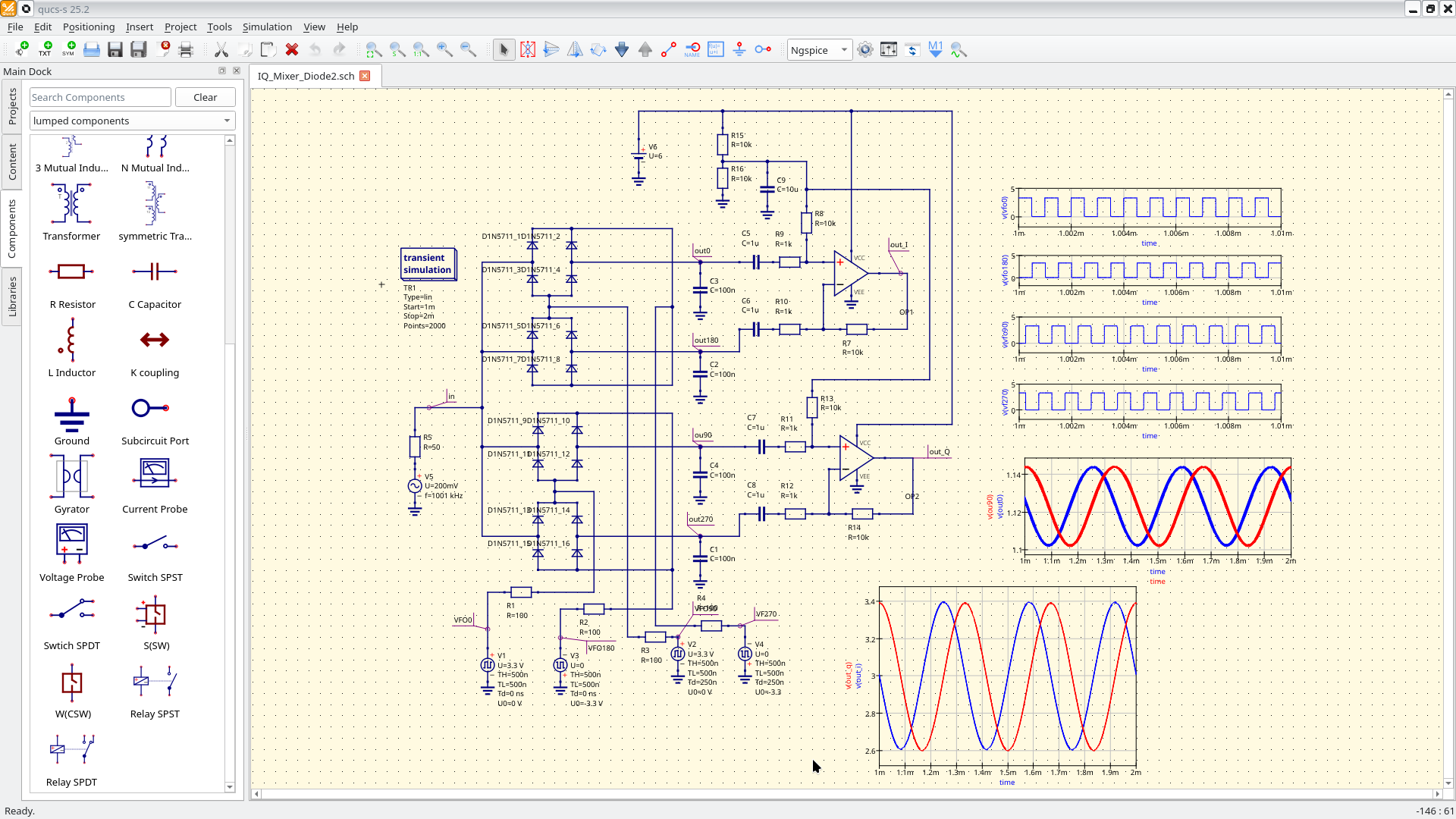Click the Wire Label NAME icon
This screenshot has width=1456, height=819.
[692, 50]
